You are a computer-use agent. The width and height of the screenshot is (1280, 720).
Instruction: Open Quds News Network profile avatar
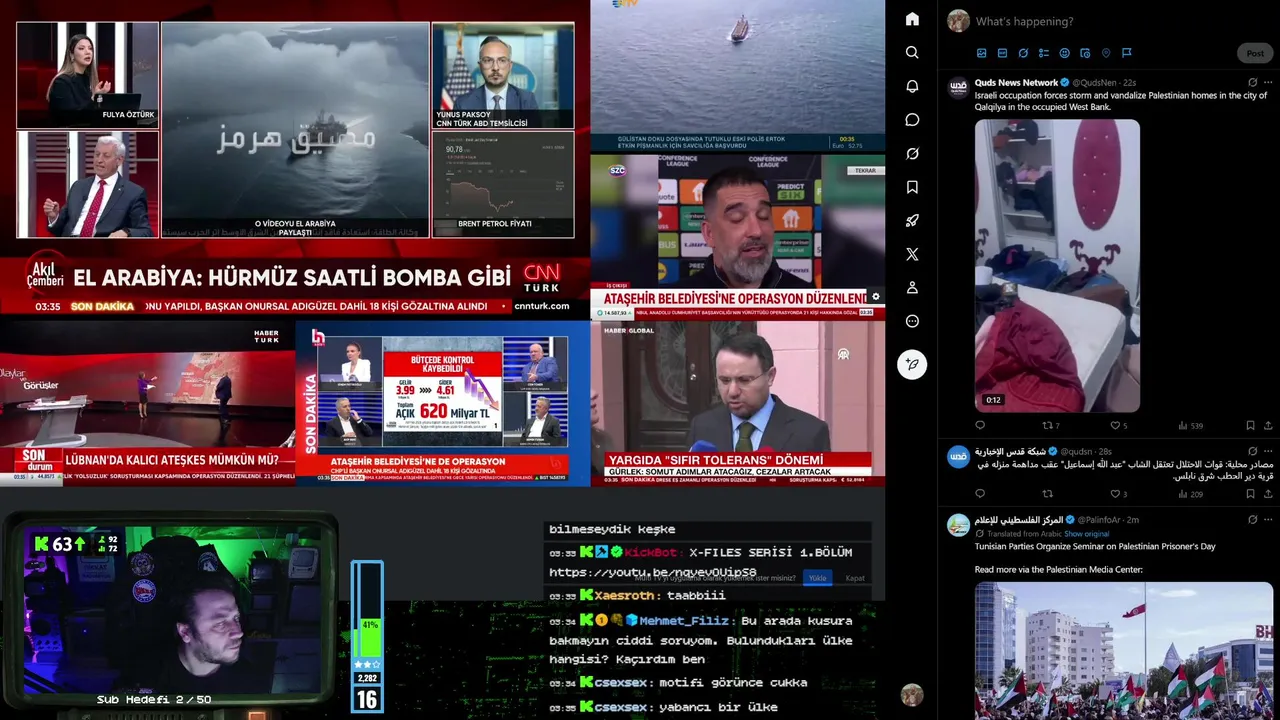[x=958, y=86]
